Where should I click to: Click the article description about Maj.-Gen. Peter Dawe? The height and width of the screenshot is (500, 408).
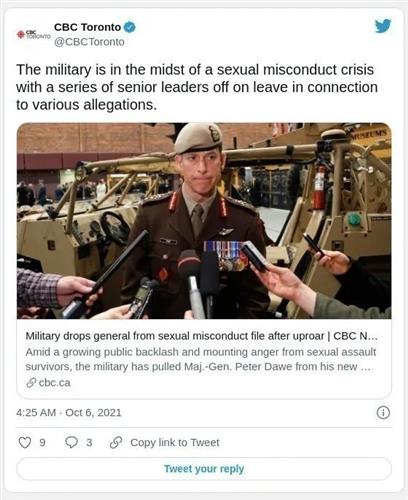tap(201, 359)
